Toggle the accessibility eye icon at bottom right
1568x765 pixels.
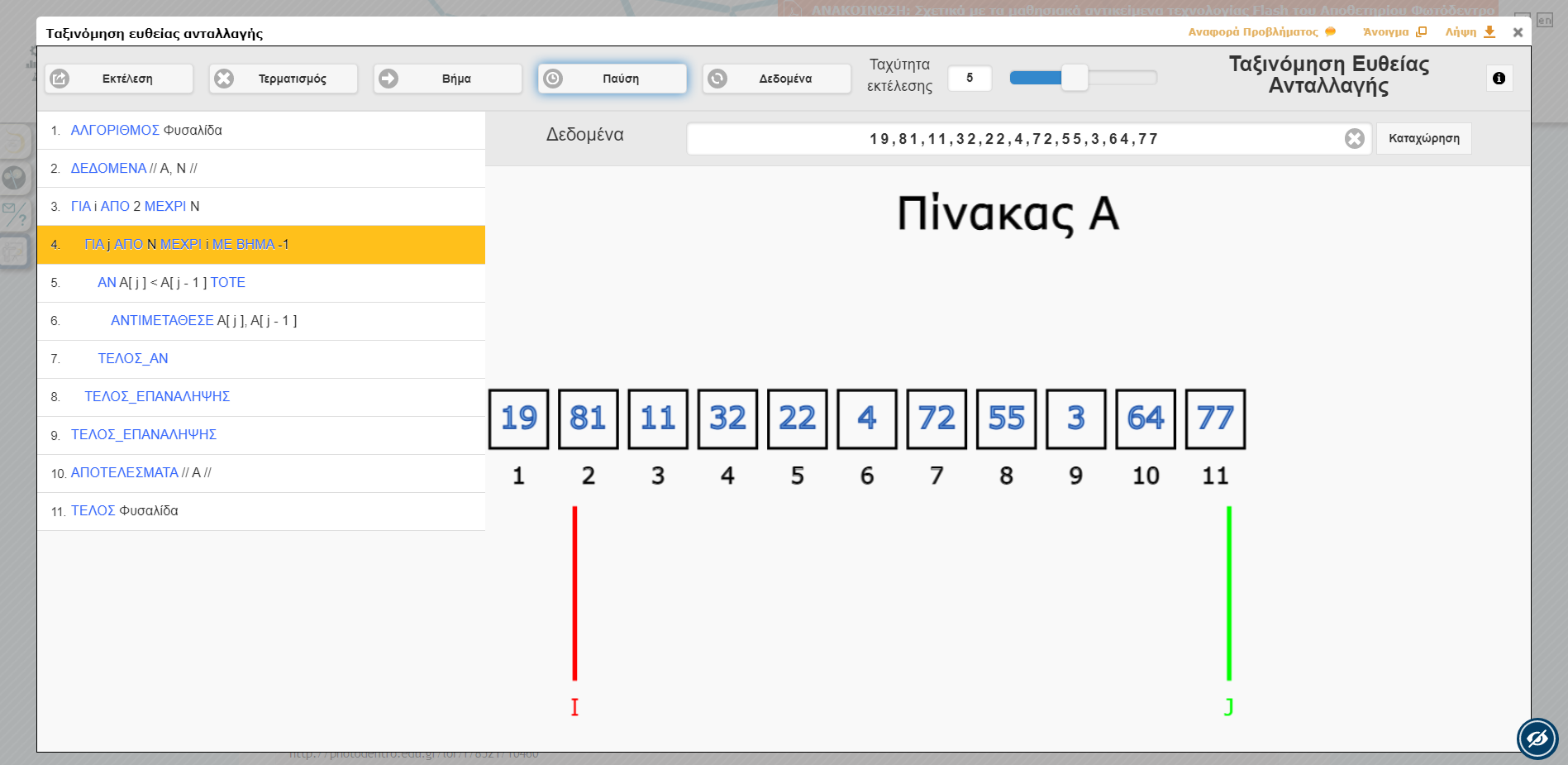tap(1537, 738)
